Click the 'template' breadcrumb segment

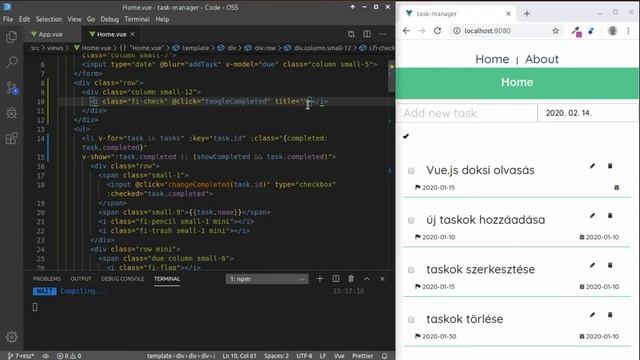(x=191, y=48)
